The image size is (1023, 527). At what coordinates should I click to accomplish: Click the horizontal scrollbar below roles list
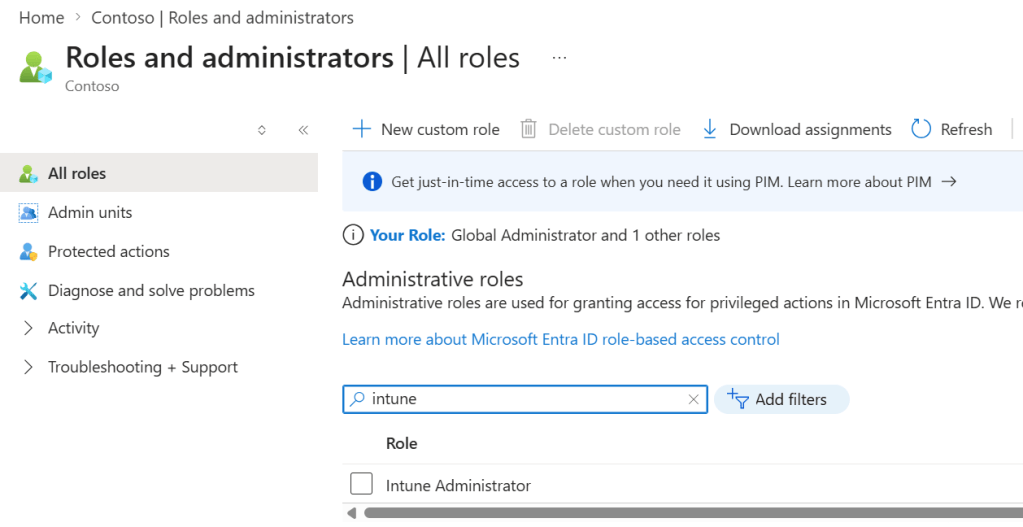coord(680,513)
